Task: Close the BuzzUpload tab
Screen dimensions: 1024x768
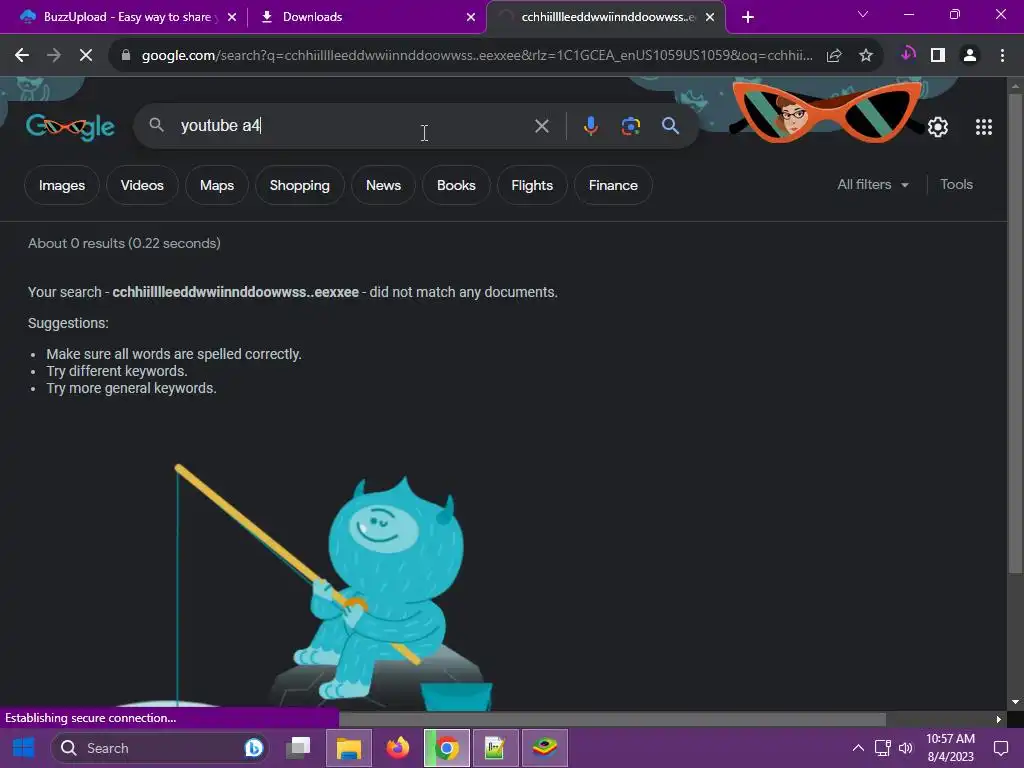Action: [232, 17]
